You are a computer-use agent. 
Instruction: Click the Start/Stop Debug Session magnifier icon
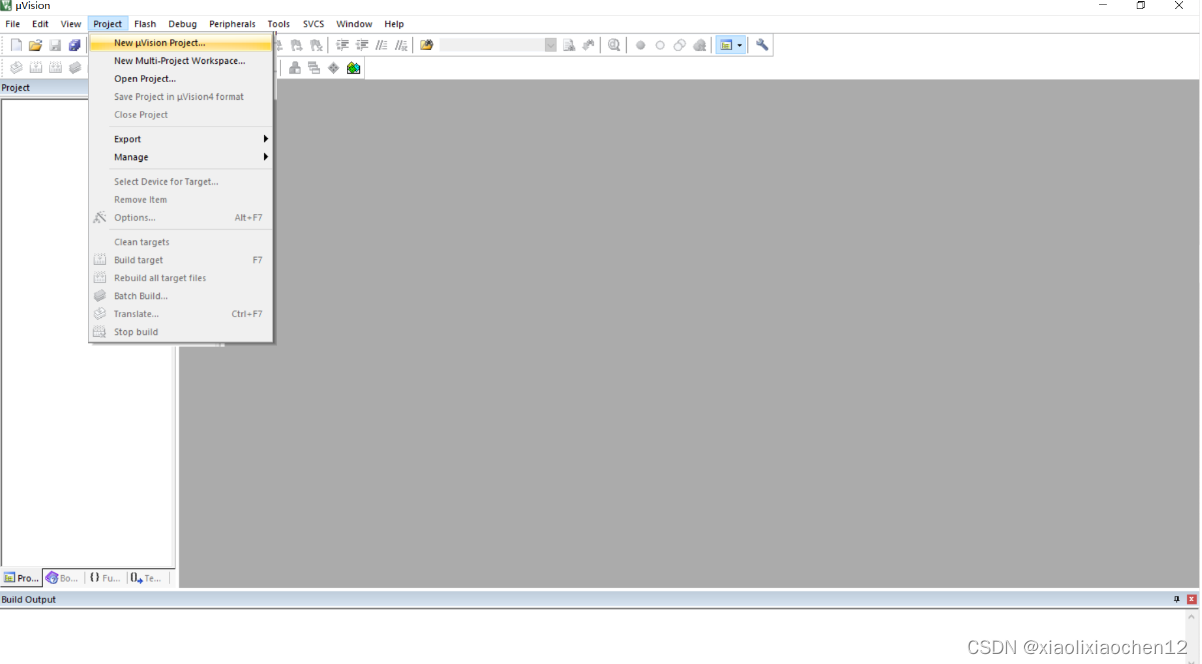(614, 45)
